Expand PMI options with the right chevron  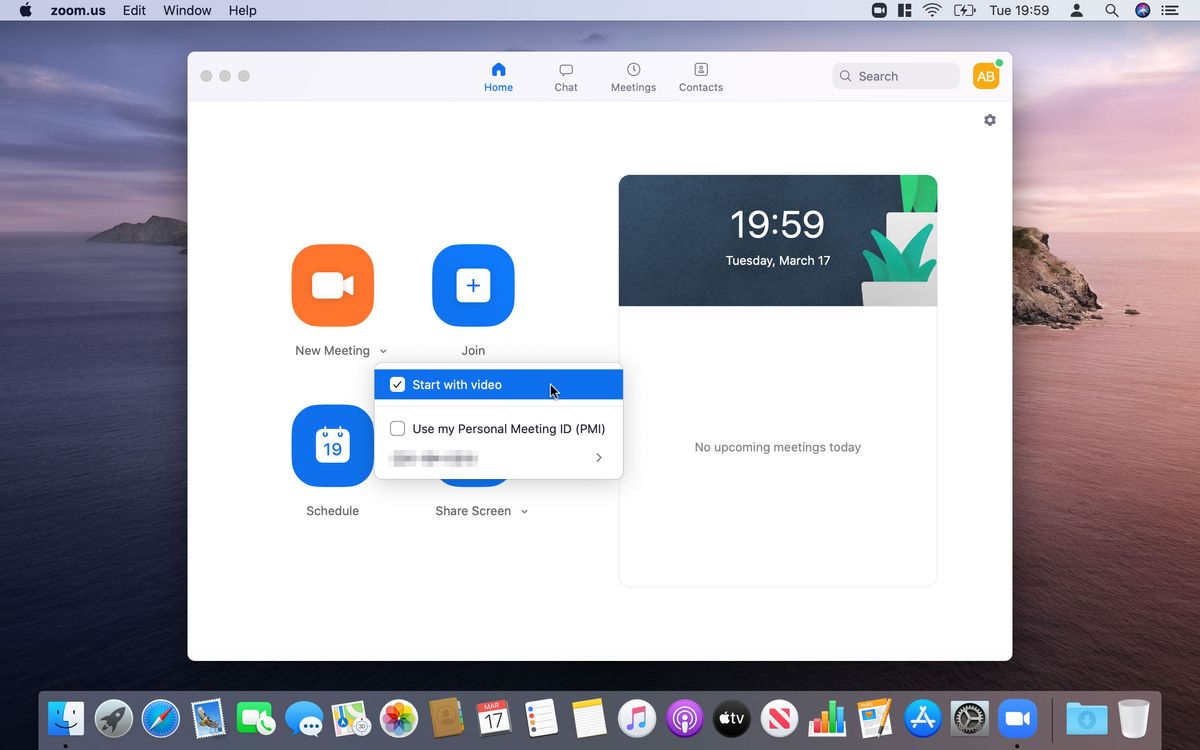pyautogui.click(x=598, y=457)
